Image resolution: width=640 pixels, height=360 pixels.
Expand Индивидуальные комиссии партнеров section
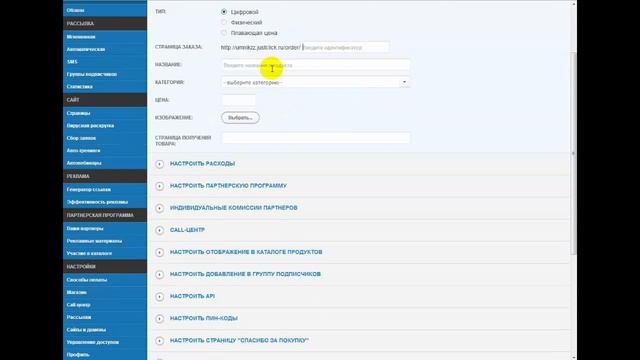[233, 208]
